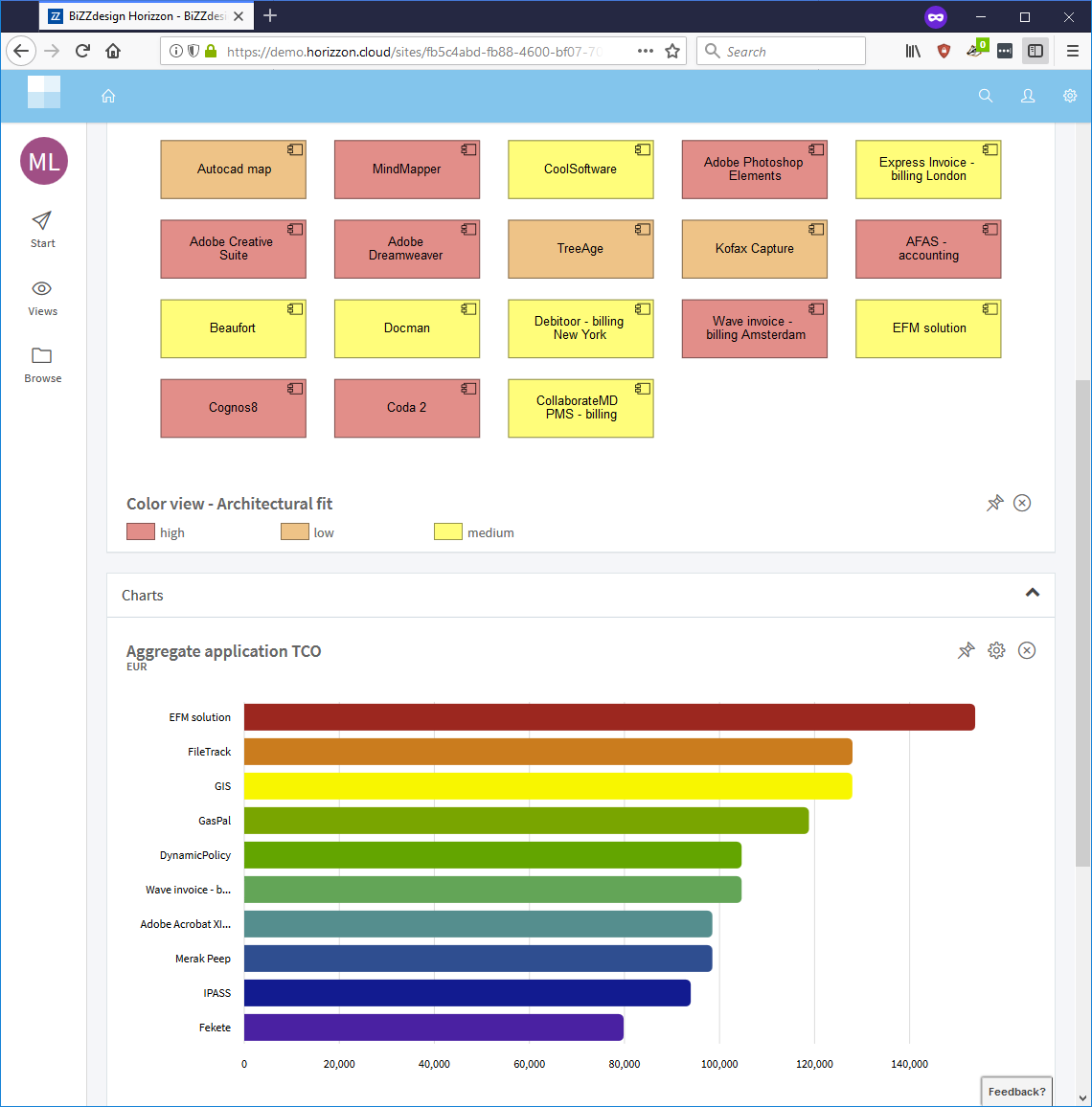Pin the Aggregate application TCO chart
This screenshot has height=1107, width=1092.
click(x=966, y=650)
